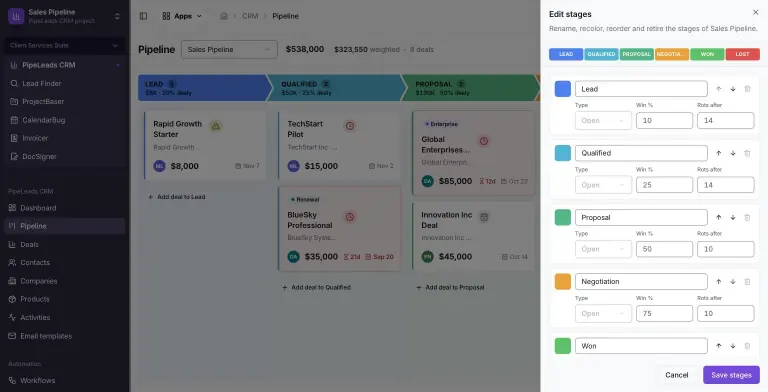Move the Lead stage up
768x392 pixels.
[719, 89]
